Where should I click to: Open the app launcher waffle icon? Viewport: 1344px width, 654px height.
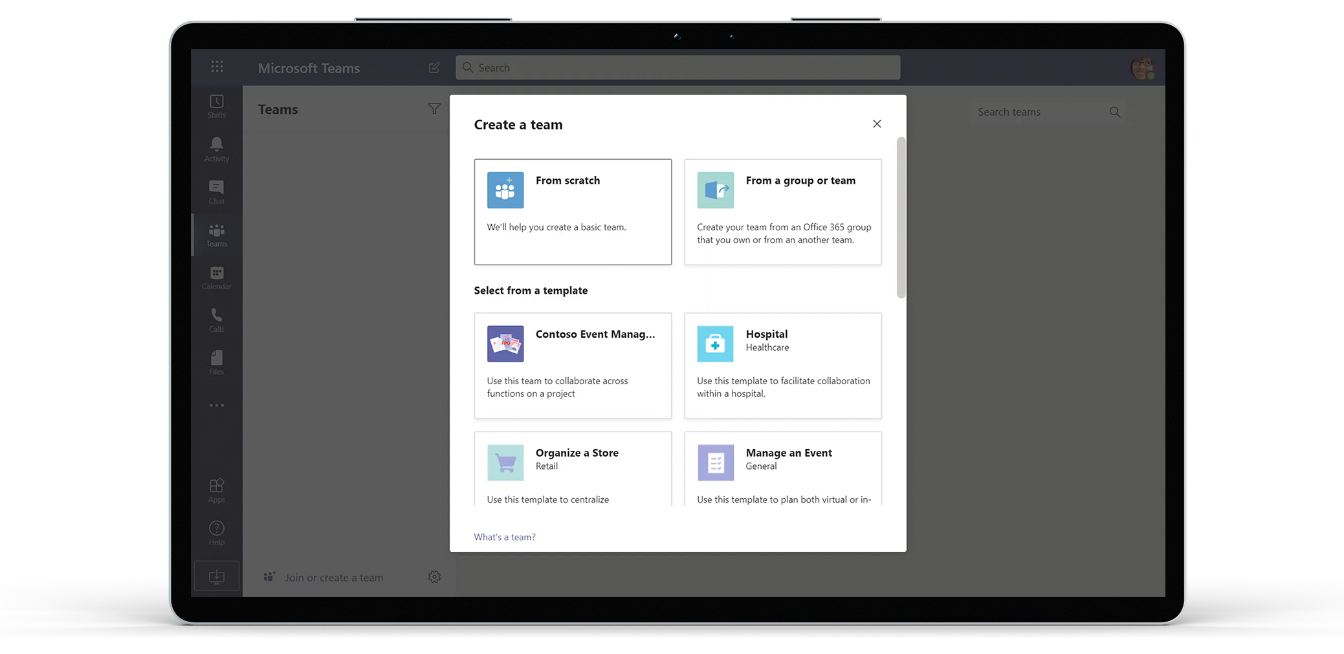point(217,67)
